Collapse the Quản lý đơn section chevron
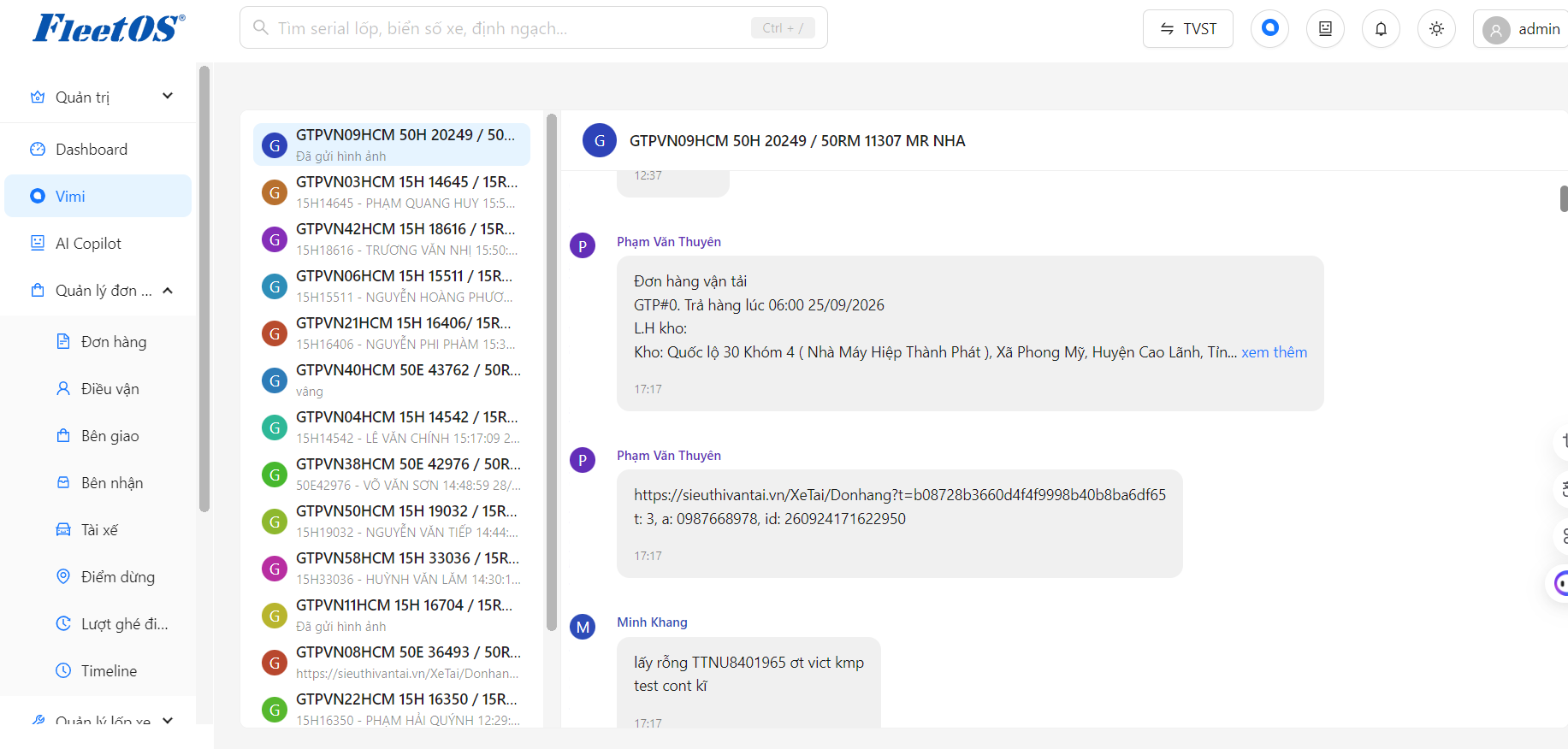 click(x=168, y=291)
